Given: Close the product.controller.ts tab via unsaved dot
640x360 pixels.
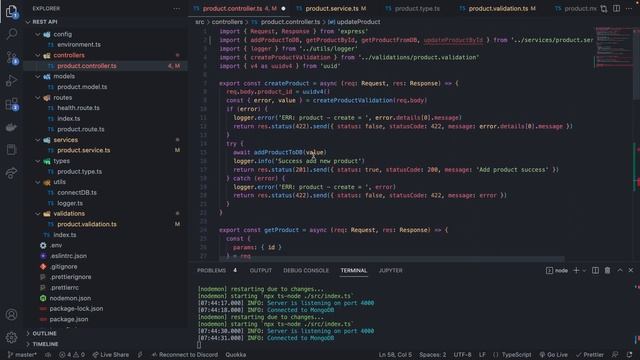Looking at the screenshot, I should pos(283,9).
